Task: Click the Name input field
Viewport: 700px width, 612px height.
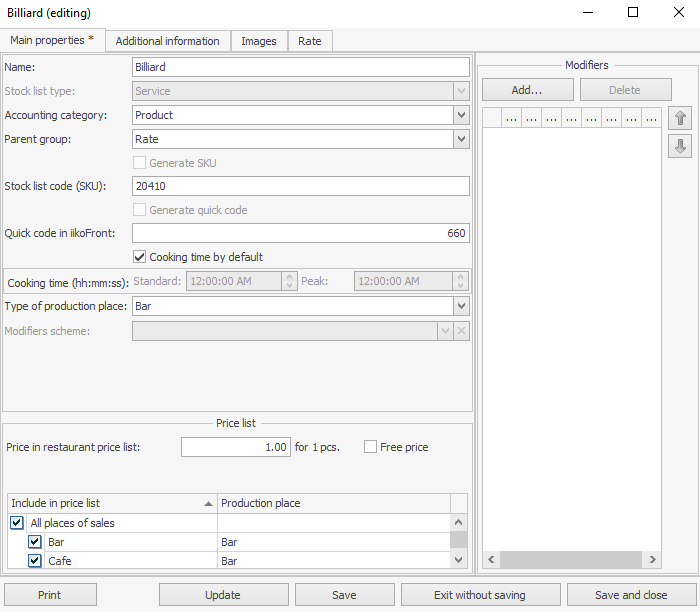Action: click(300, 67)
